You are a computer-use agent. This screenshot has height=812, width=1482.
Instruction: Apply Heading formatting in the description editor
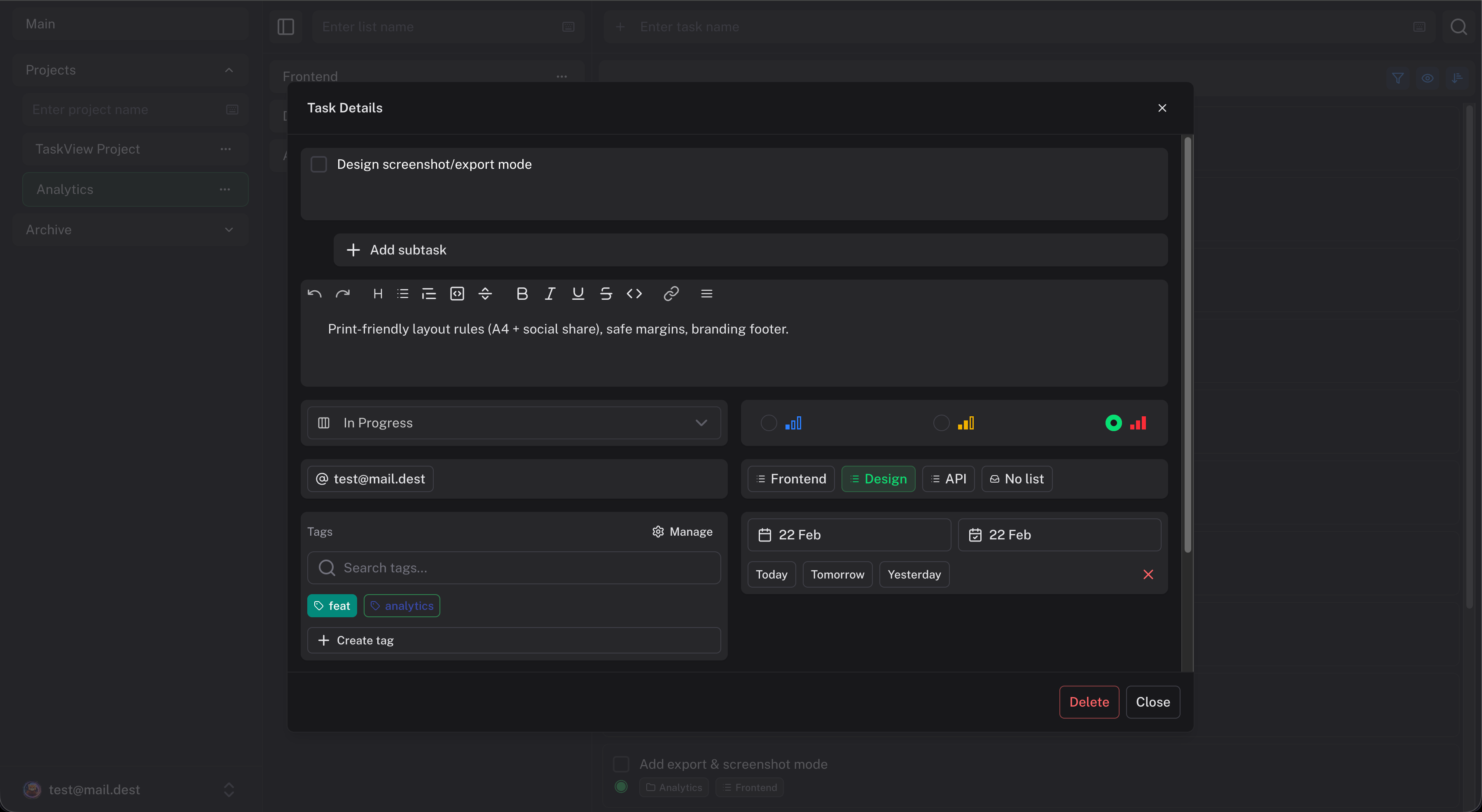point(378,294)
